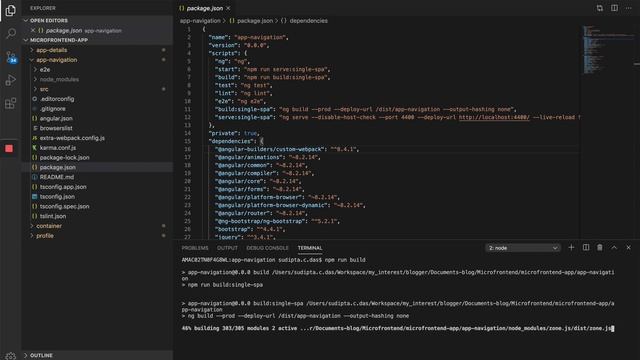Open changes compare icon in editor title
This screenshot has width=640, height=360.
(600, 8)
